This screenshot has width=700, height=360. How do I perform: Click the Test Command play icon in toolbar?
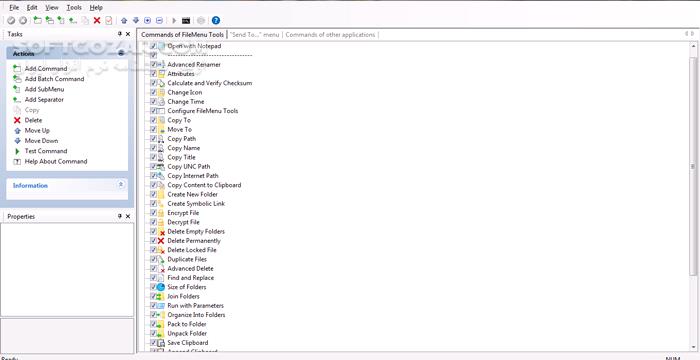(175, 21)
